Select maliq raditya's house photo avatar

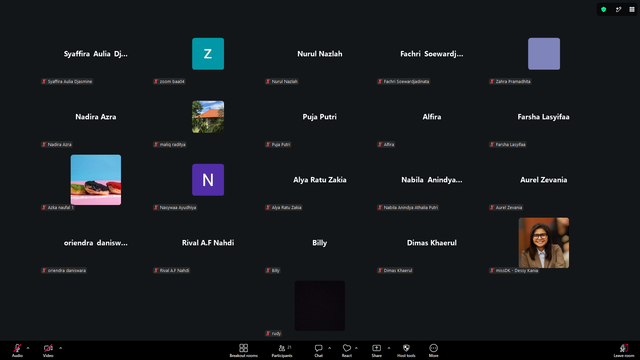[x=208, y=117]
